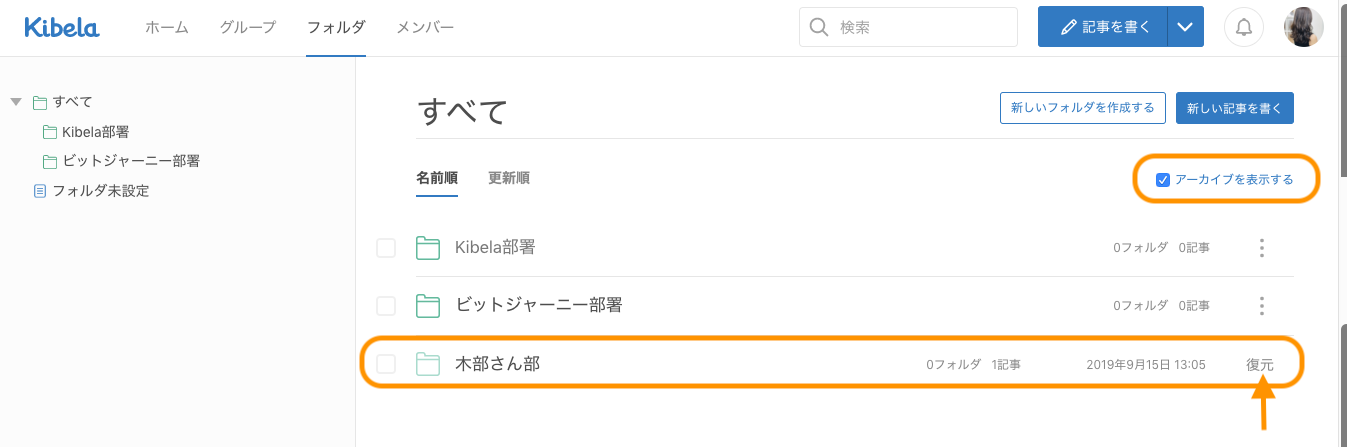Open the notifications bell
This screenshot has height=447, width=1347.
point(1244,28)
